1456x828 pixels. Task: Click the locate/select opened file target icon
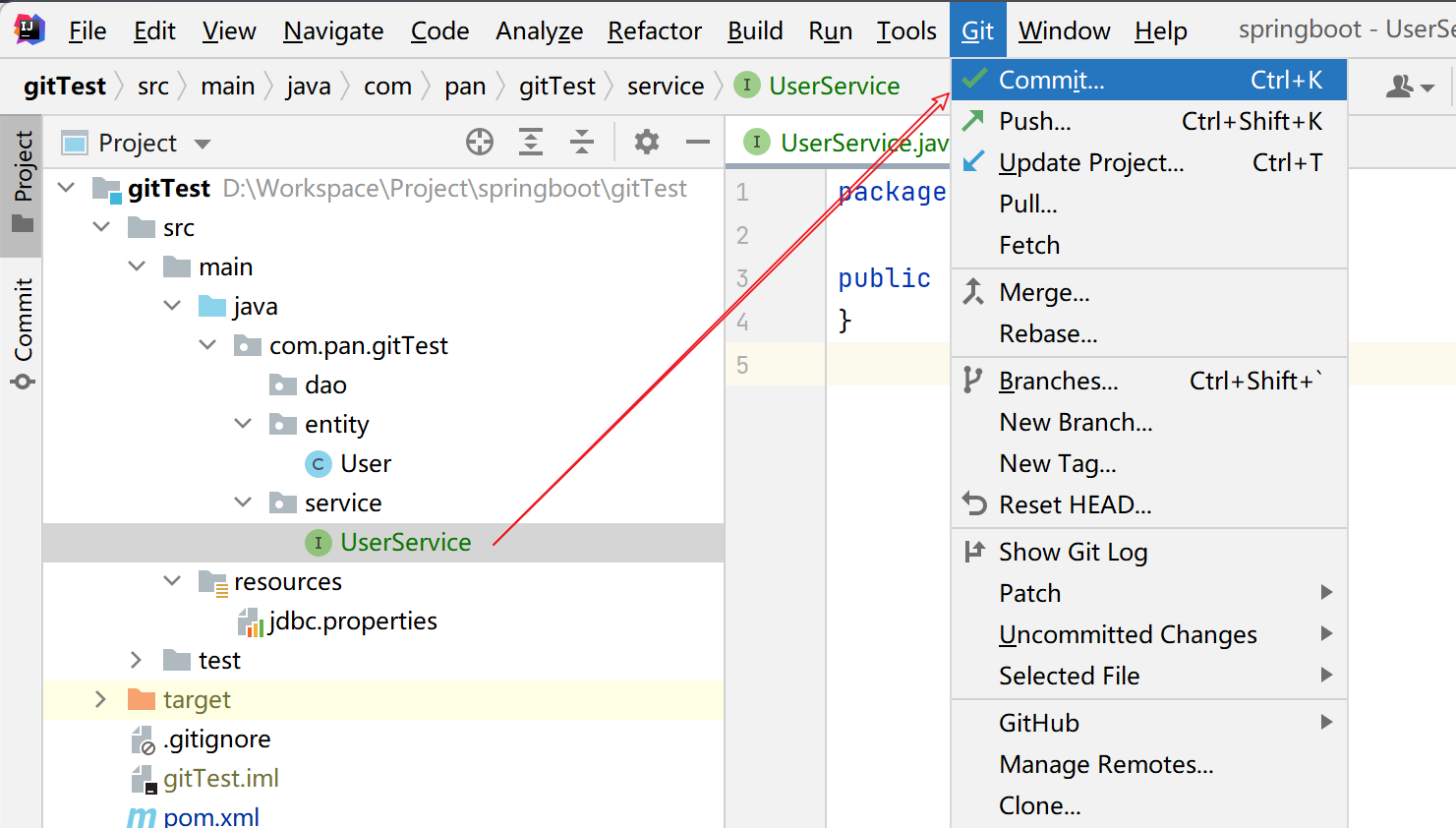tap(480, 143)
